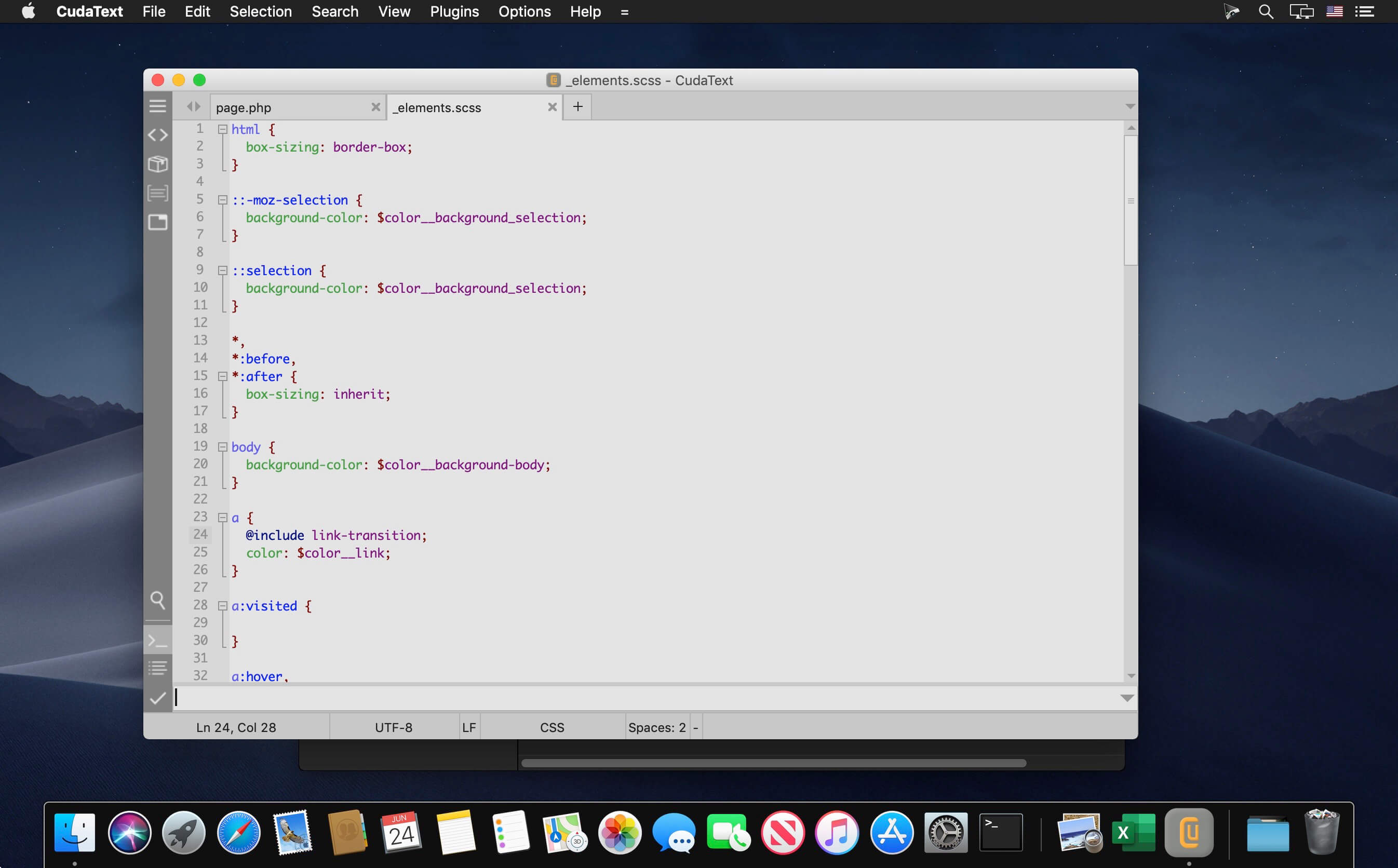The height and width of the screenshot is (868, 1398).
Task: Click the sidebar Search magnifier icon
Action: pos(157,601)
